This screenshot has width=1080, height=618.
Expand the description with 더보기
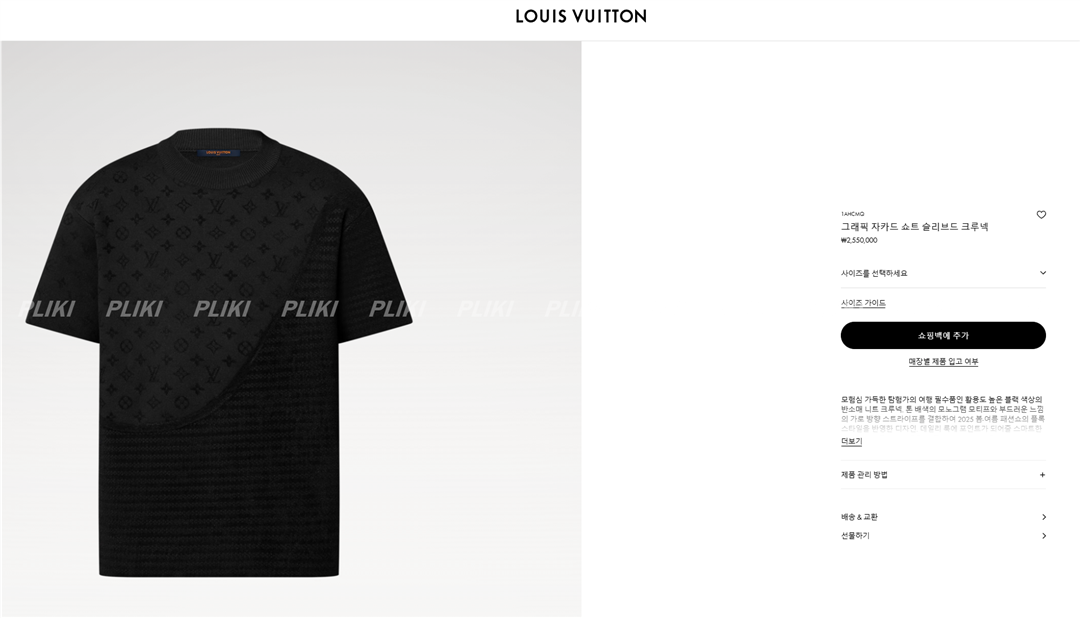(851, 441)
